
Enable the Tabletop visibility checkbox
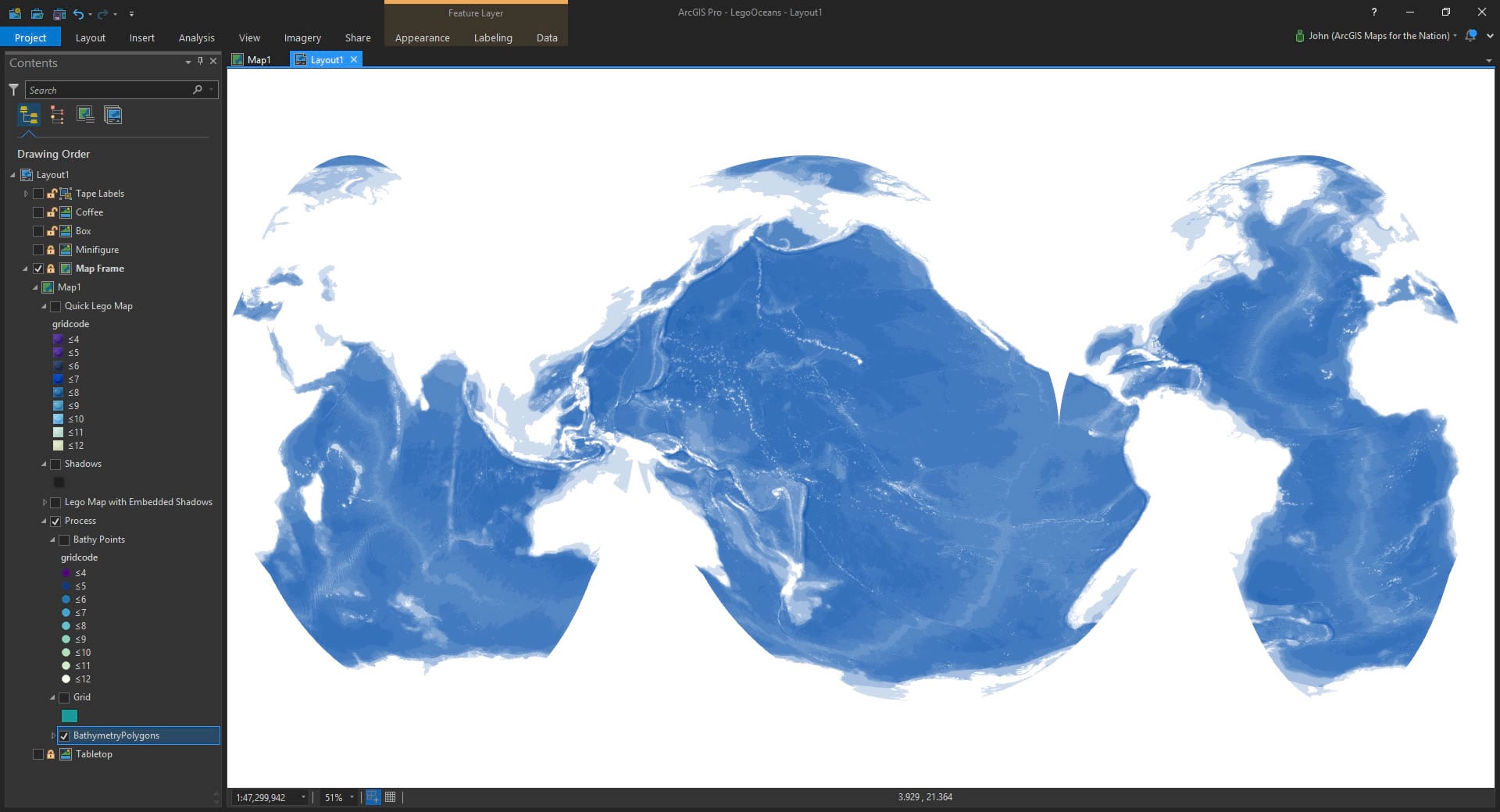[x=37, y=754]
